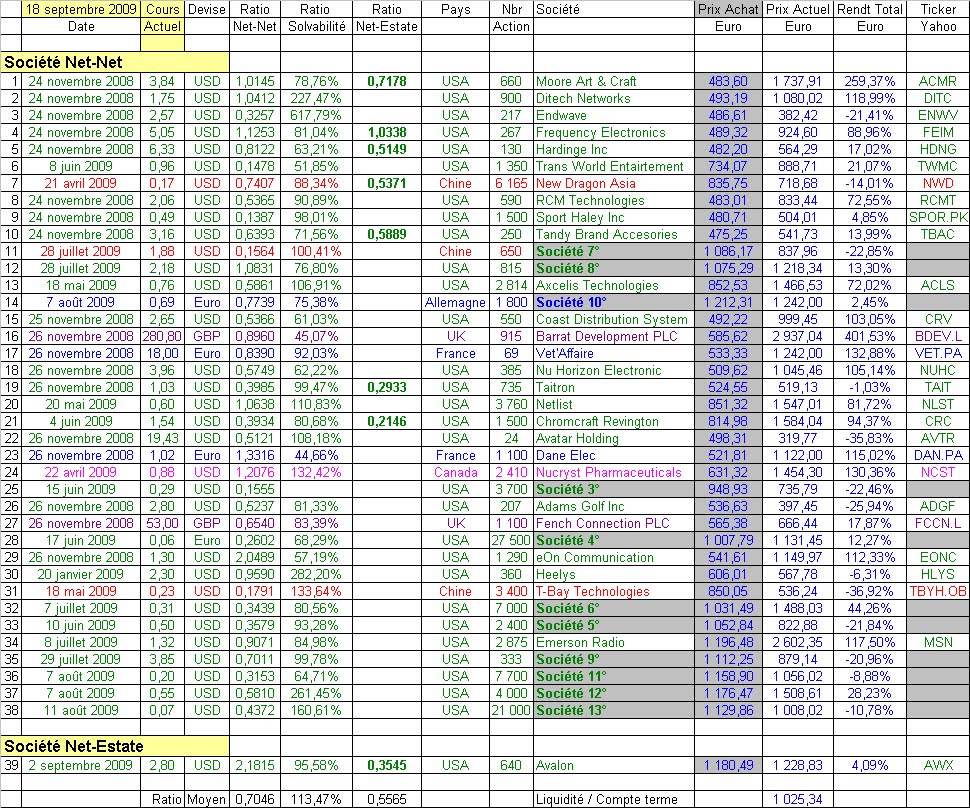The image size is (970, 808).
Task: Select 'Nu Horizon Electronic' cell
Action: click(x=614, y=371)
